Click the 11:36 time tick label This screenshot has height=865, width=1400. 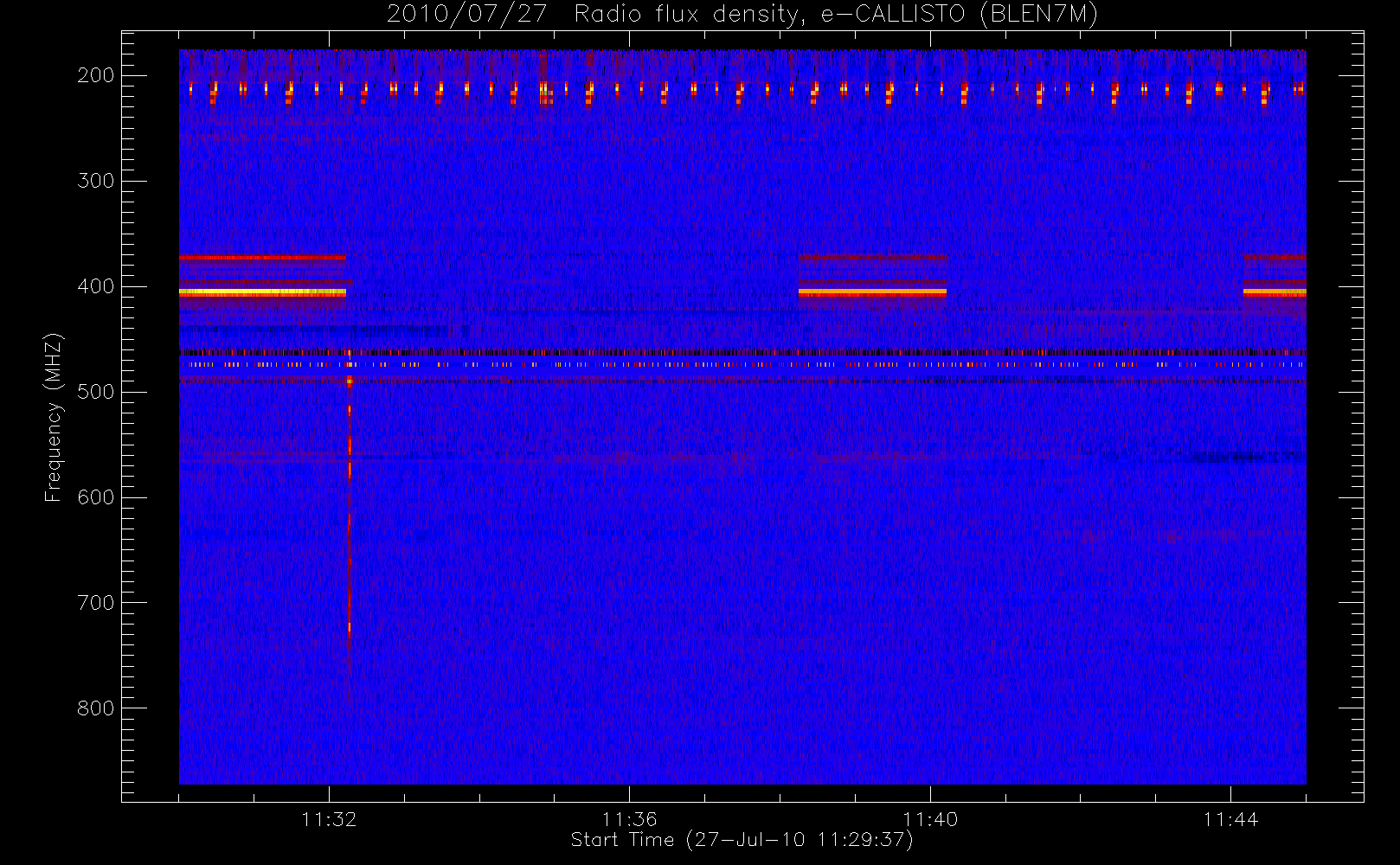[x=629, y=819]
